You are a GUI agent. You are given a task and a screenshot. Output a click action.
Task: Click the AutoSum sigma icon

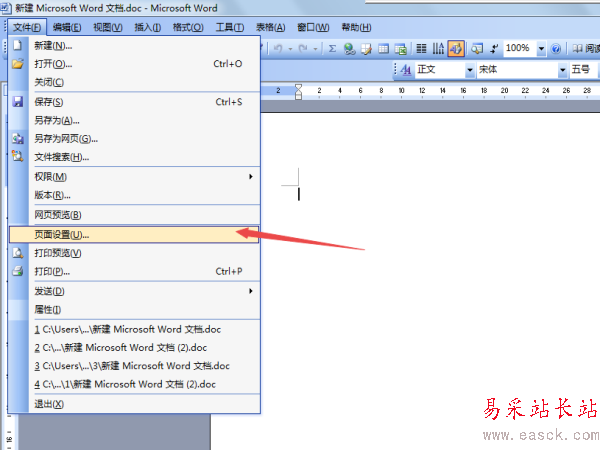(x=332, y=49)
